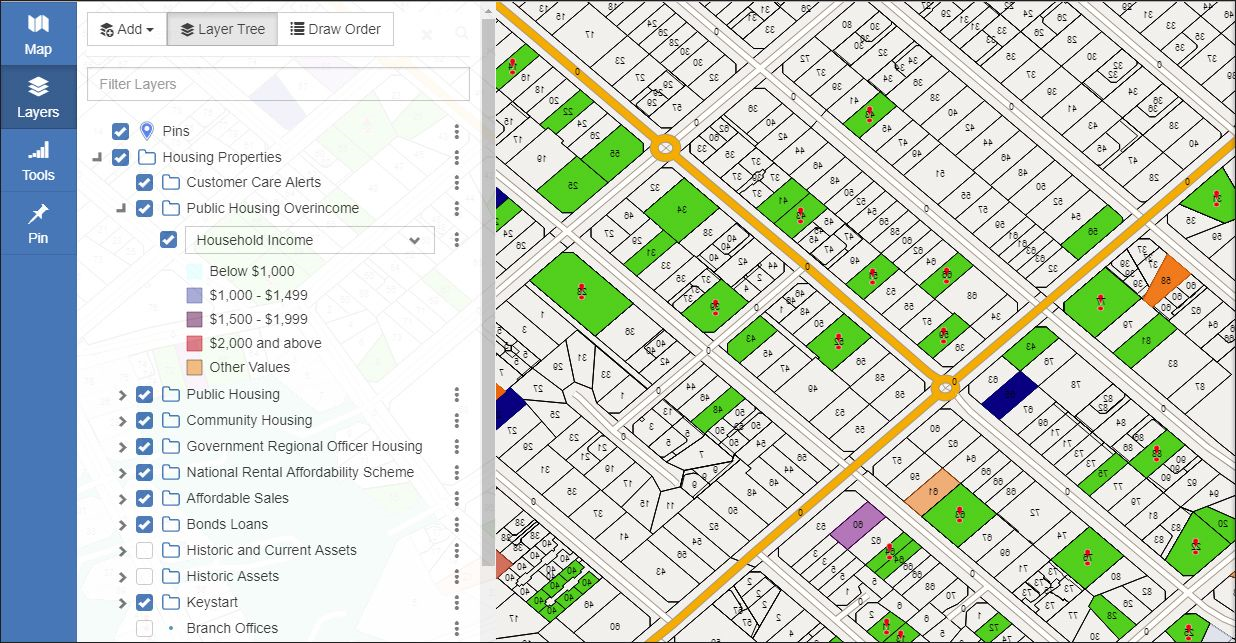The image size is (1236, 643).
Task: Click the Historic and Current Assets label
Action: pyautogui.click(x=271, y=550)
